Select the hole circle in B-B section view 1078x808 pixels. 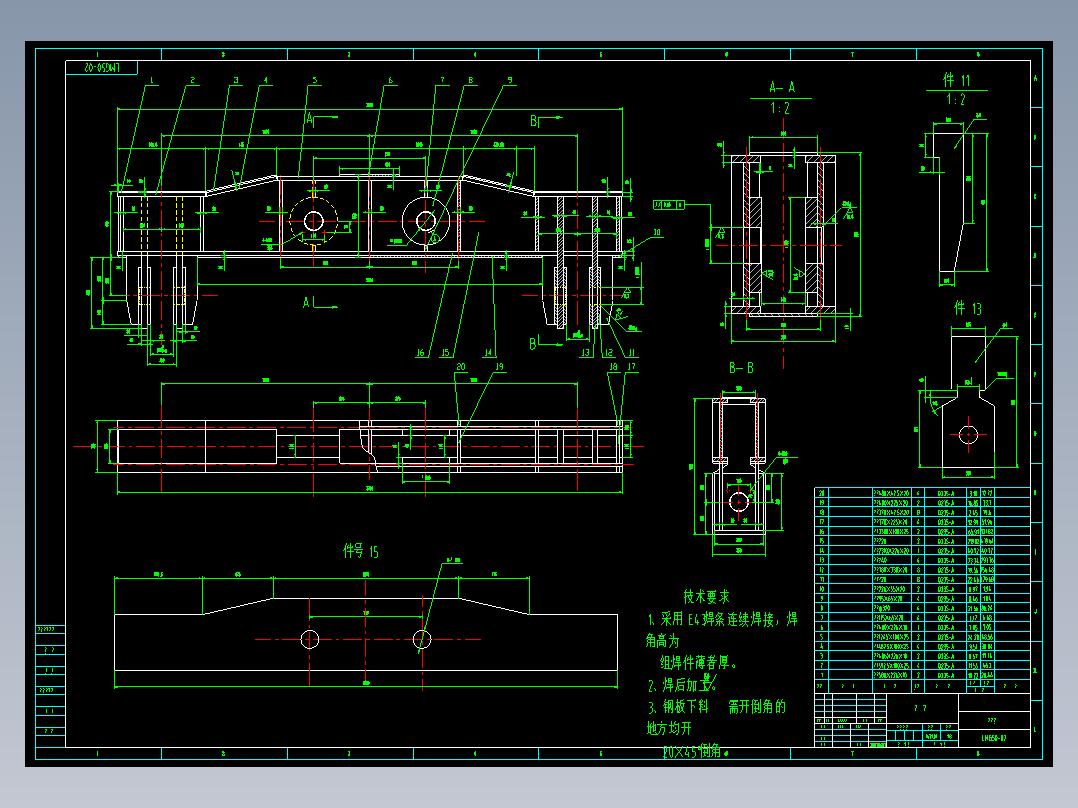tap(738, 502)
